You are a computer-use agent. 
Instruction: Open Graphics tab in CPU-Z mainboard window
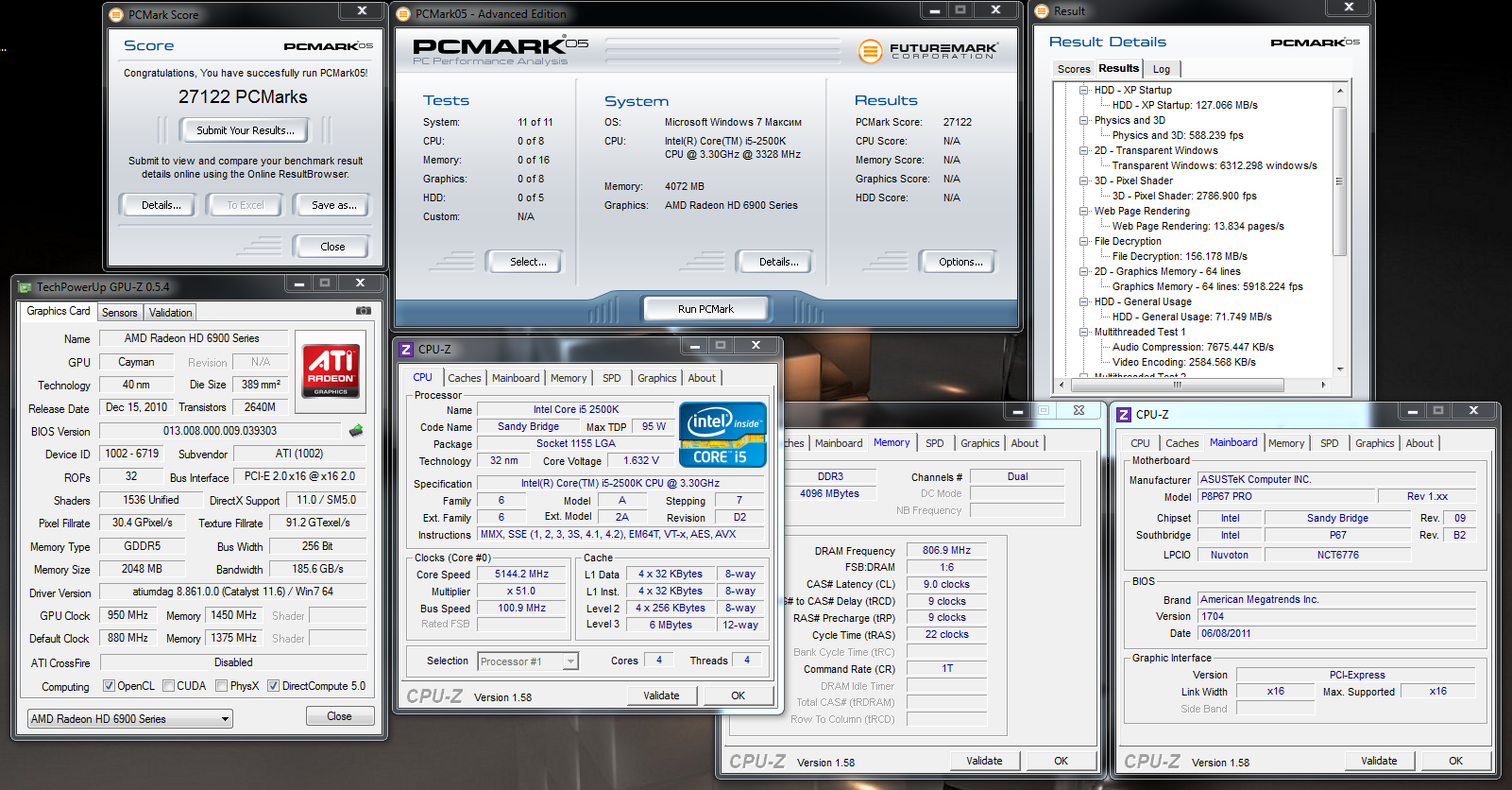1374,443
